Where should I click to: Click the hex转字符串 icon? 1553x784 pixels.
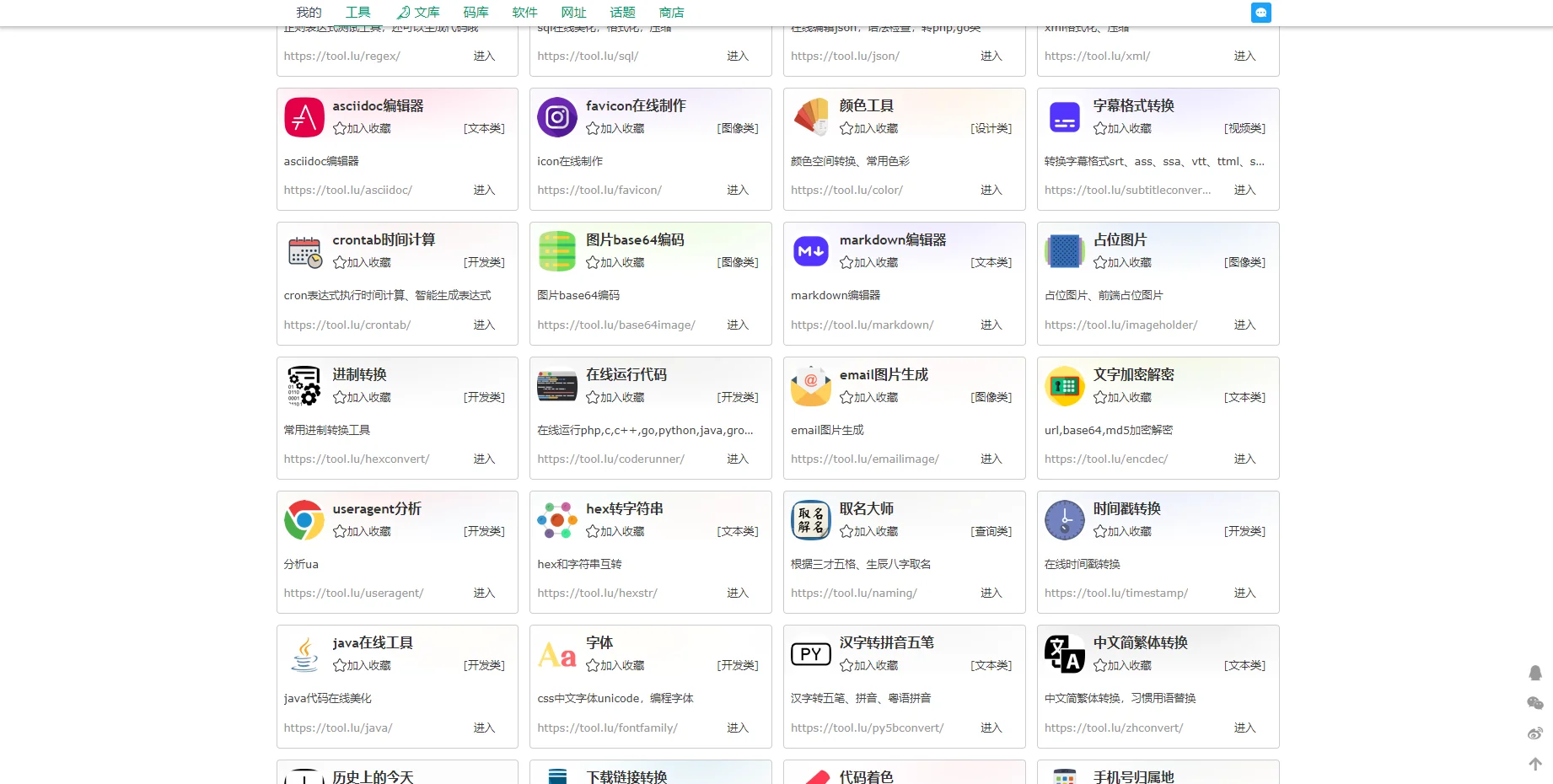click(x=557, y=520)
